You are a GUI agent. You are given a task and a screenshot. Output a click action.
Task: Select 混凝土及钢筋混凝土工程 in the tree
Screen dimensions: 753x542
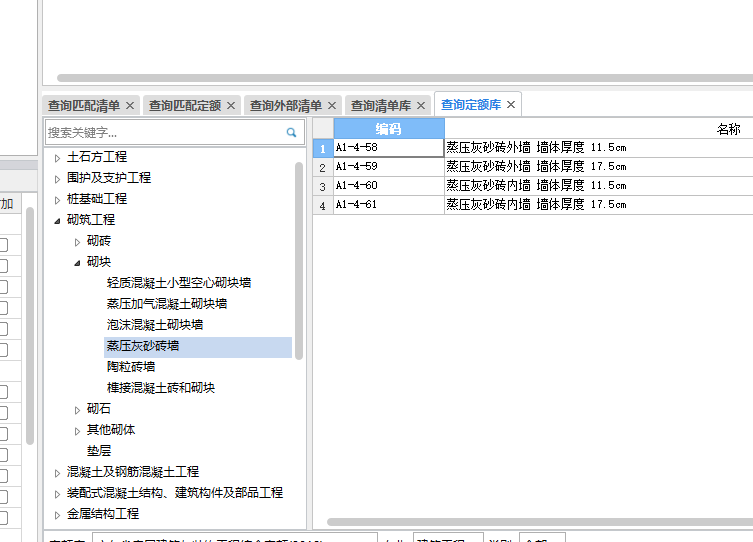click(x=133, y=472)
